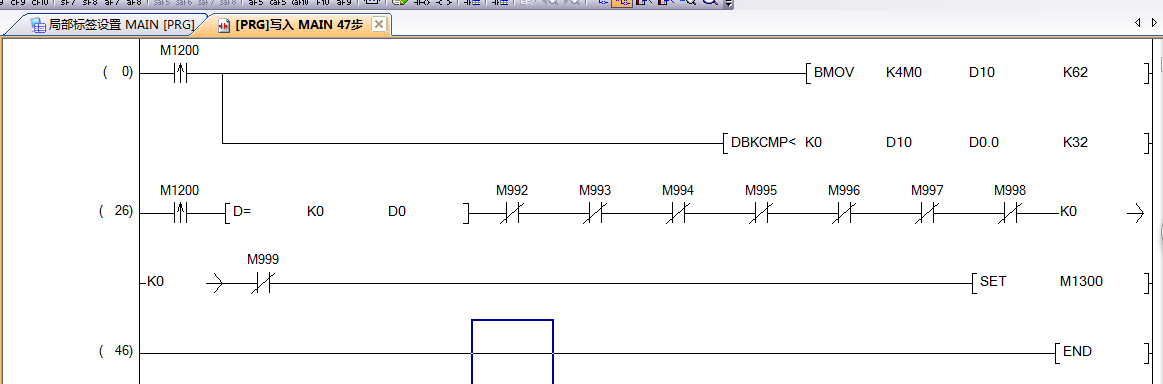Click the PRG document icon on the 写入 tab
The height and width of the screenshot is (384, 1163).
click(x=223, y=25)
